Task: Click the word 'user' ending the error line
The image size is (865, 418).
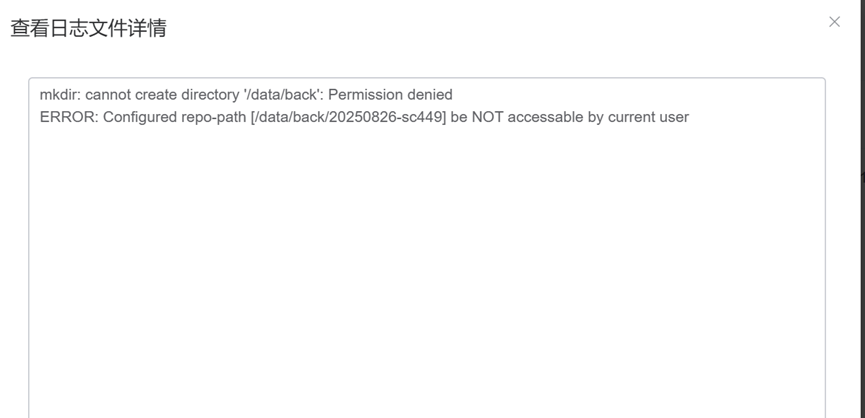Action: coord(673,117)
